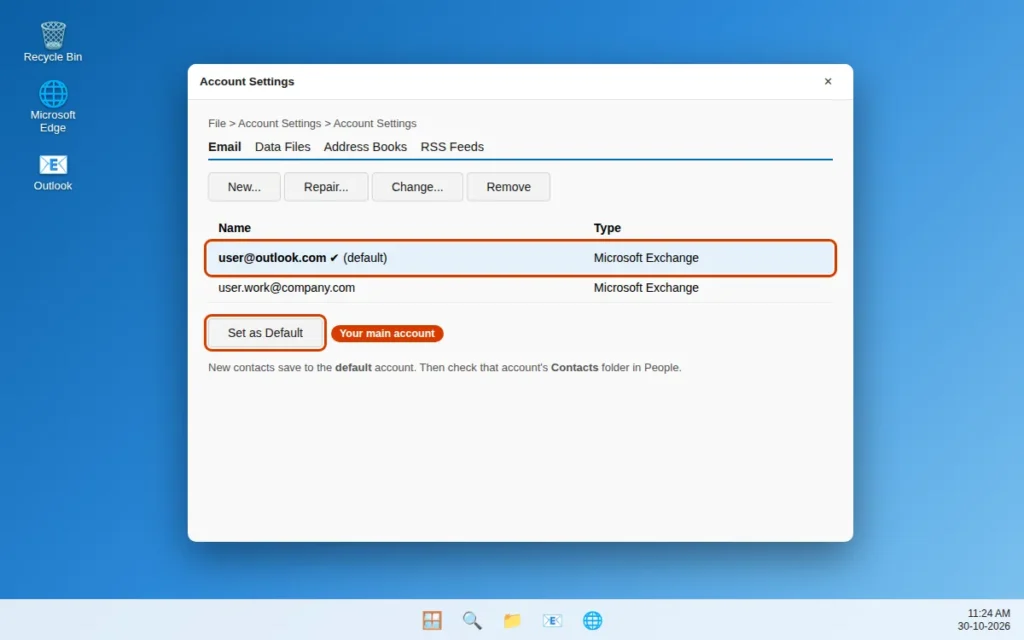Open Microsoft Edge desktop icon

53,106
